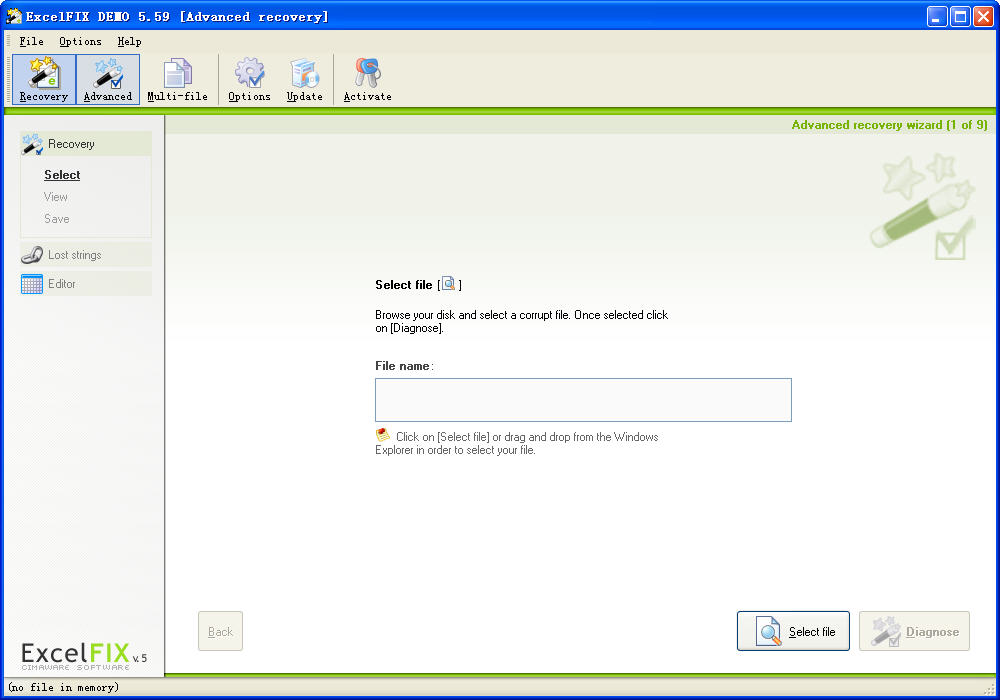Collapse the Recovery sidebar section

(86, 144)
